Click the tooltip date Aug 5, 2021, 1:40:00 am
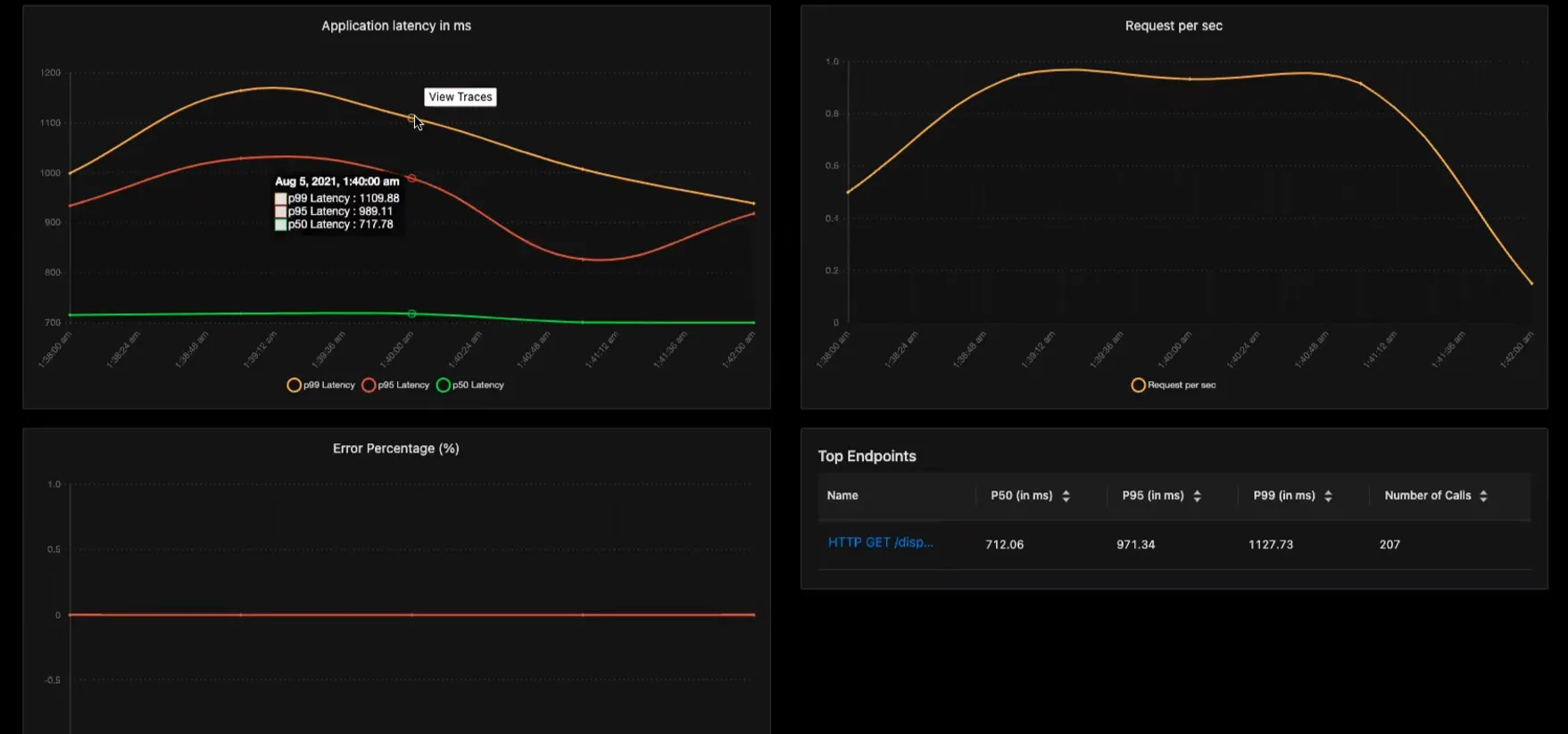Screen dimensions: 1568x734 click(337, 182)
